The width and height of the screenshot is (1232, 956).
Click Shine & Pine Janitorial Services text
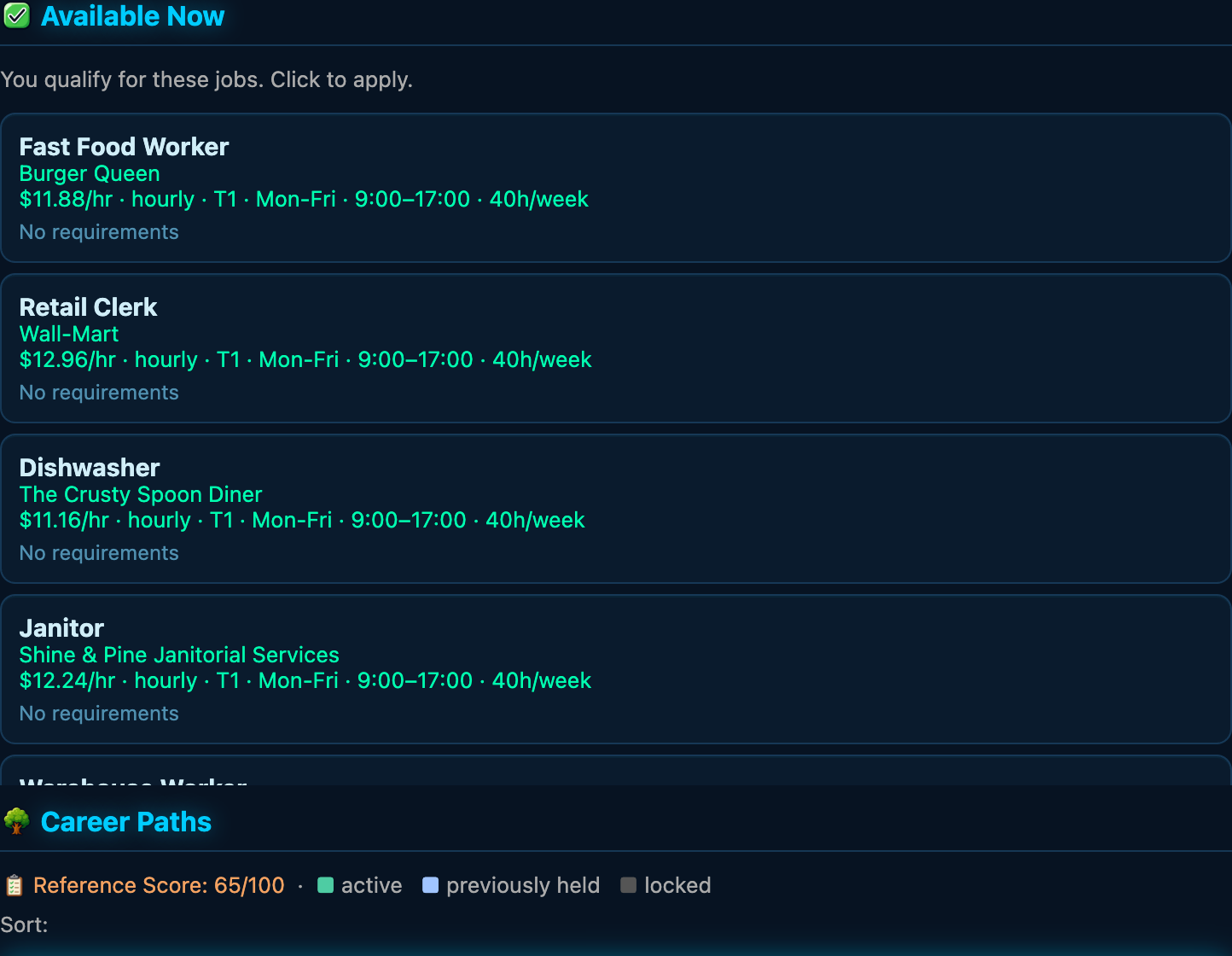[x=179, y=655]
